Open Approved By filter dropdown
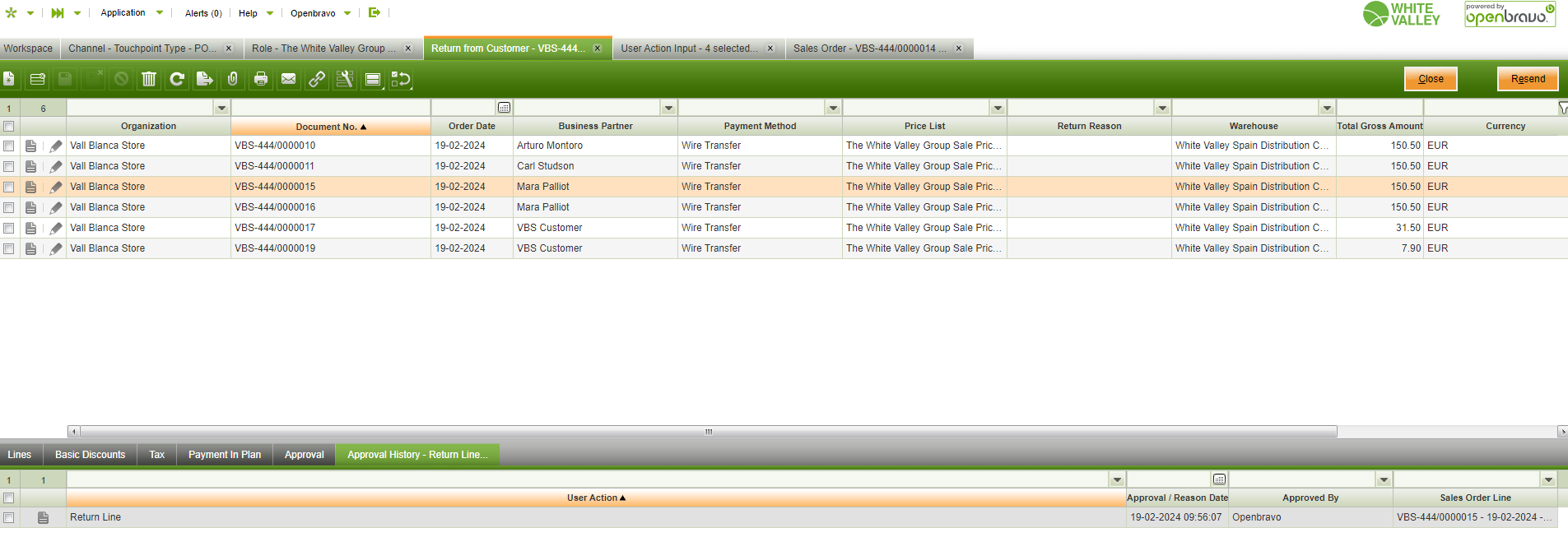 (1384, 480)
